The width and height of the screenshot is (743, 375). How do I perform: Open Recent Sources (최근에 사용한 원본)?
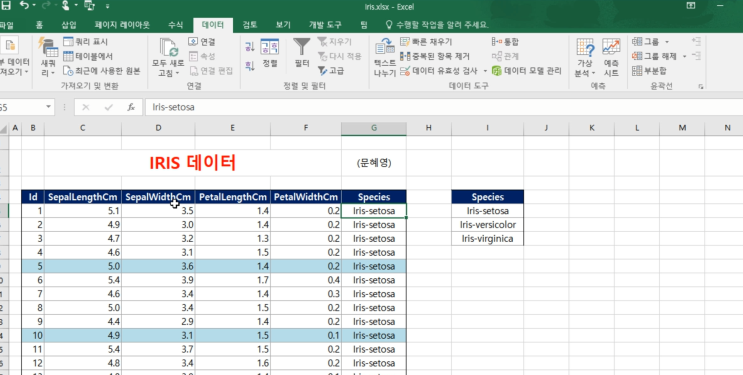pos(102,71)
